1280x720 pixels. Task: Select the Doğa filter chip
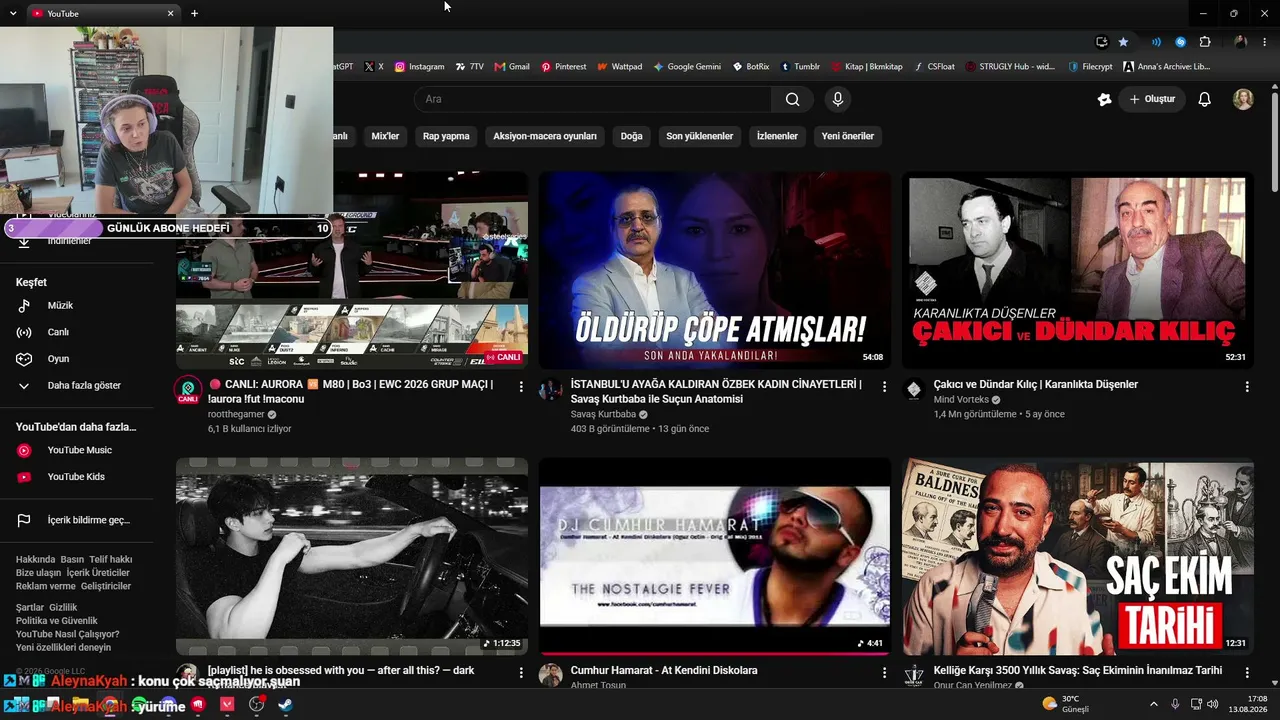[631, 136]
